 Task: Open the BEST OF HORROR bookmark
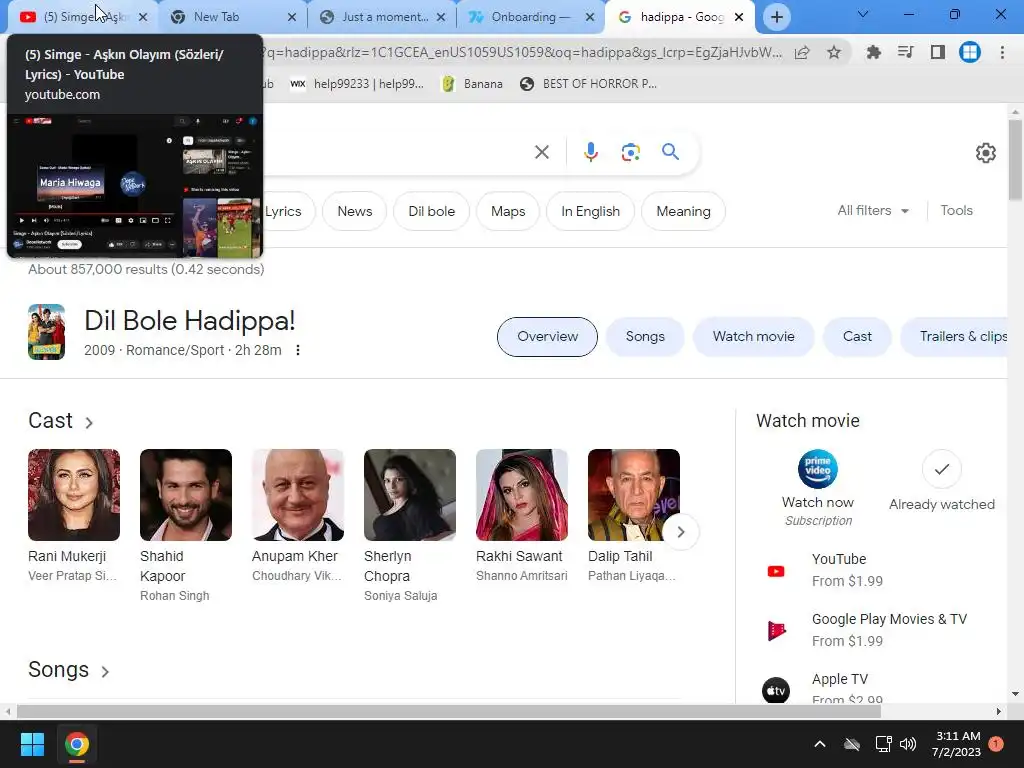tap(588, 84)
